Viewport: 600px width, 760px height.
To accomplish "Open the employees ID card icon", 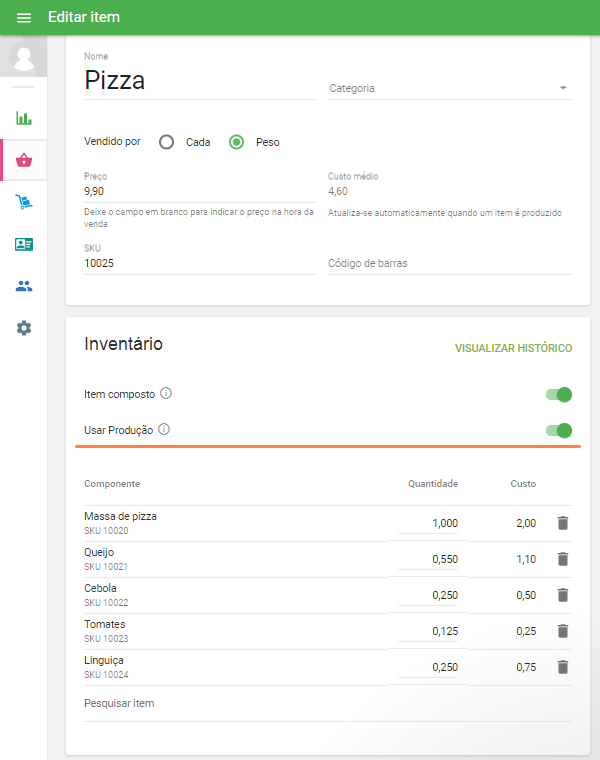I will (x=24, y=244).
